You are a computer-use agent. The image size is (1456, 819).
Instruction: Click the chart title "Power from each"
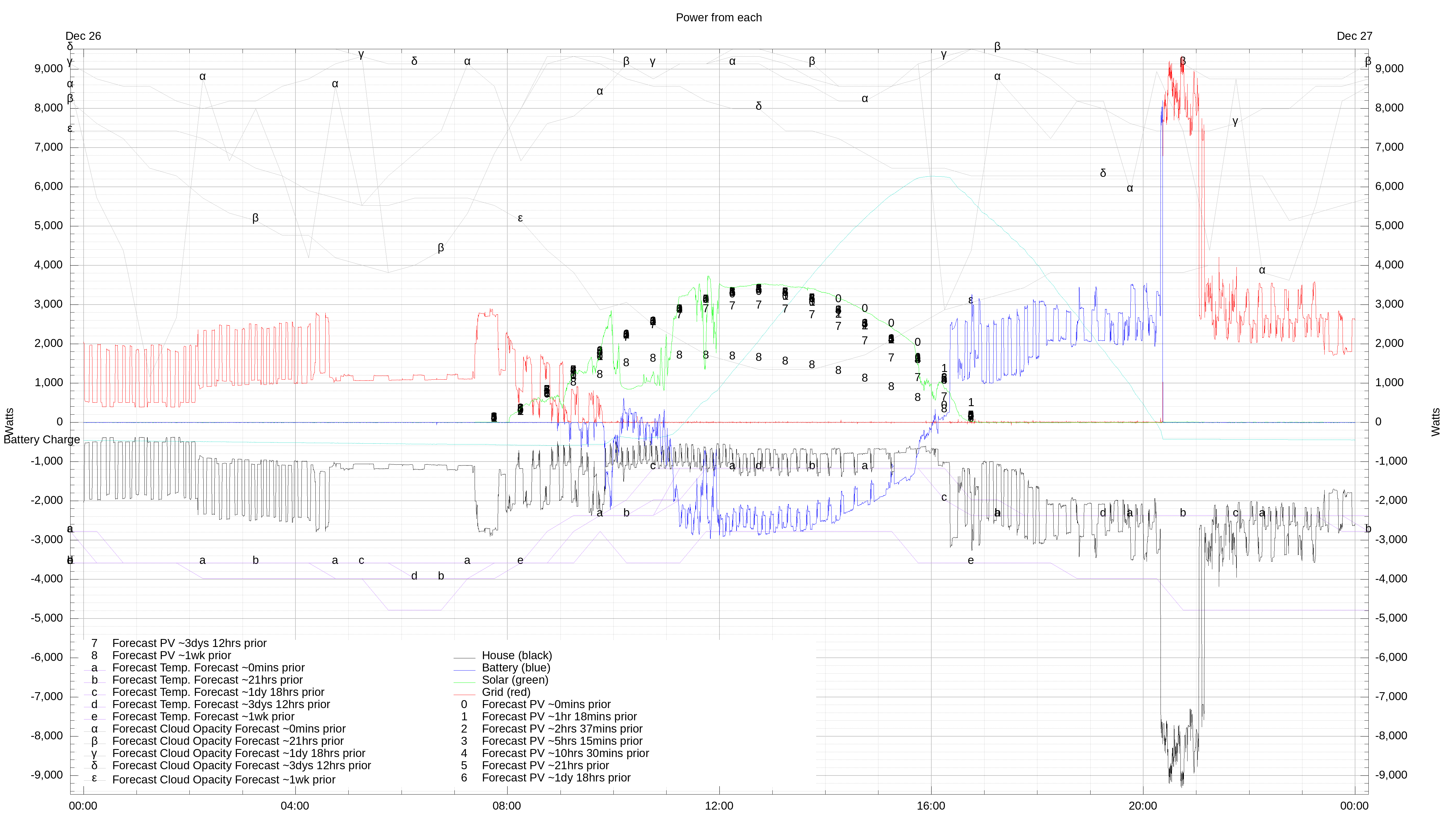pyautogui.click(x=718, y=18)
